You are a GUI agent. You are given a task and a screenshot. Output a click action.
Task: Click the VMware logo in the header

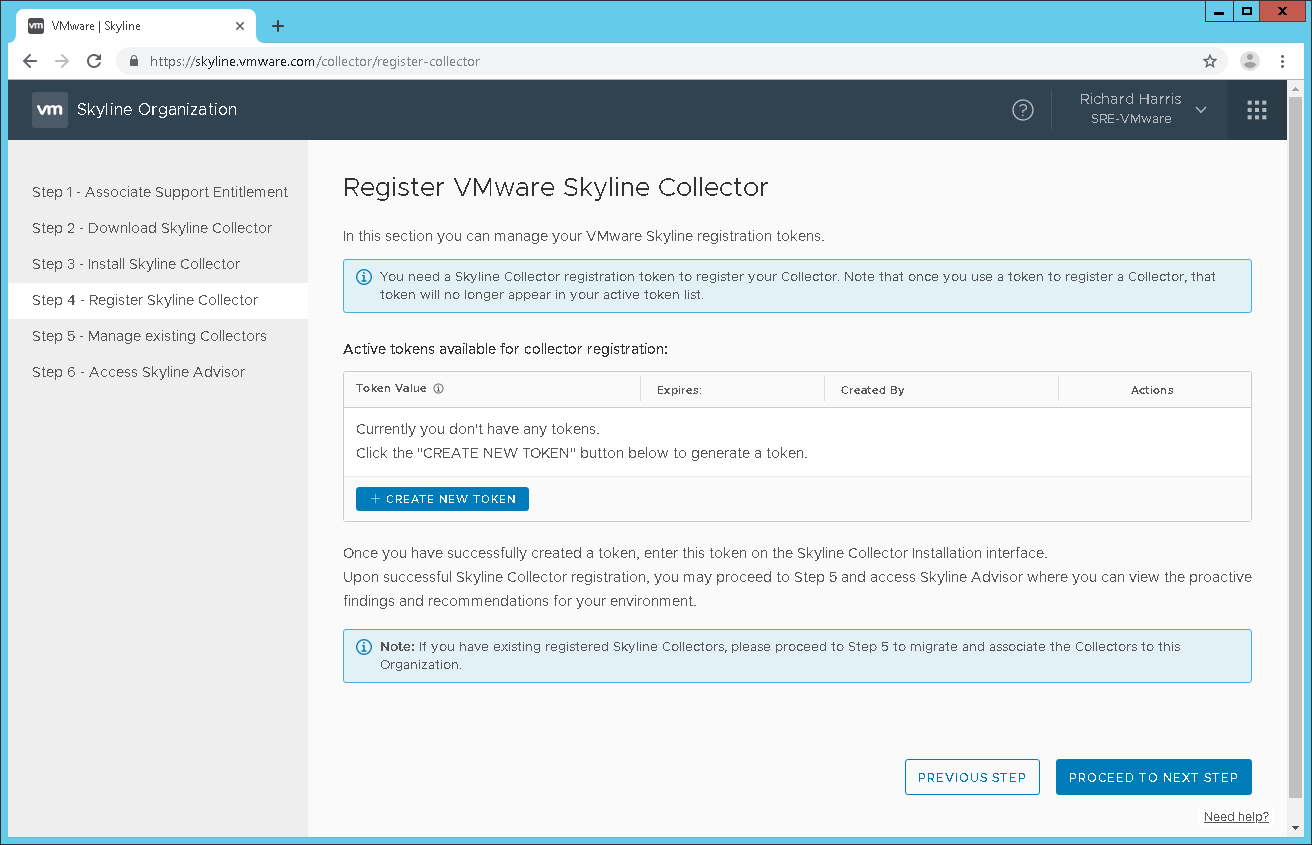pos(50,110)
